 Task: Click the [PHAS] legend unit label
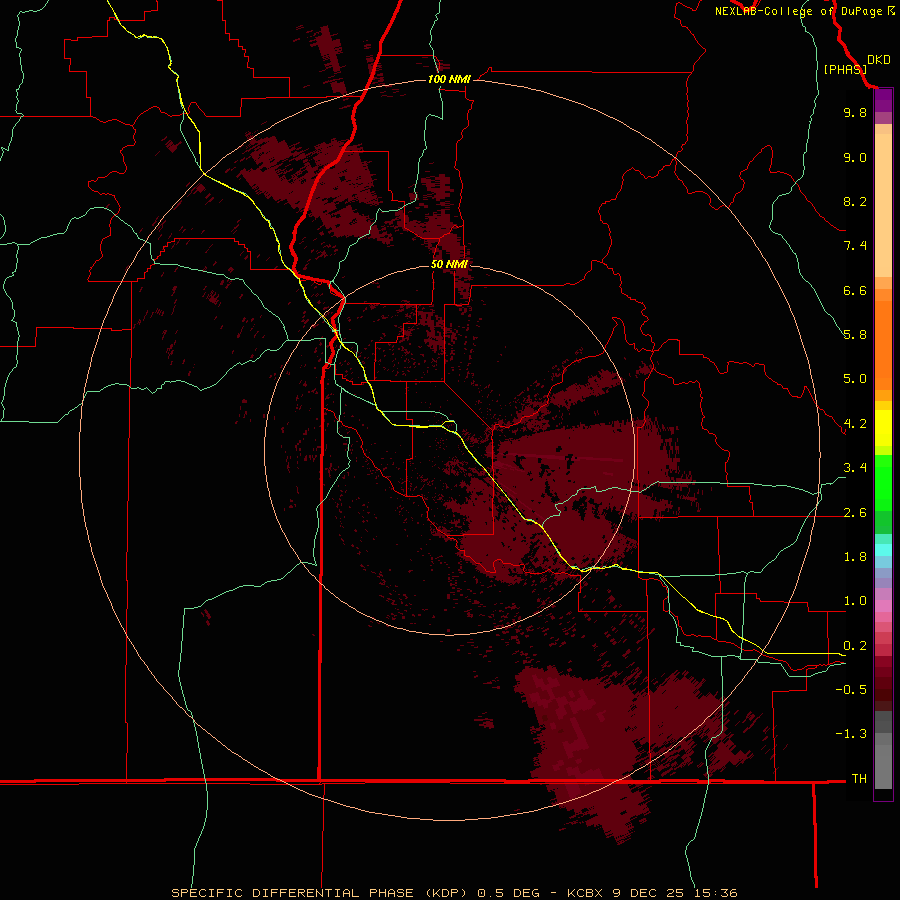(x=845, y=69)
